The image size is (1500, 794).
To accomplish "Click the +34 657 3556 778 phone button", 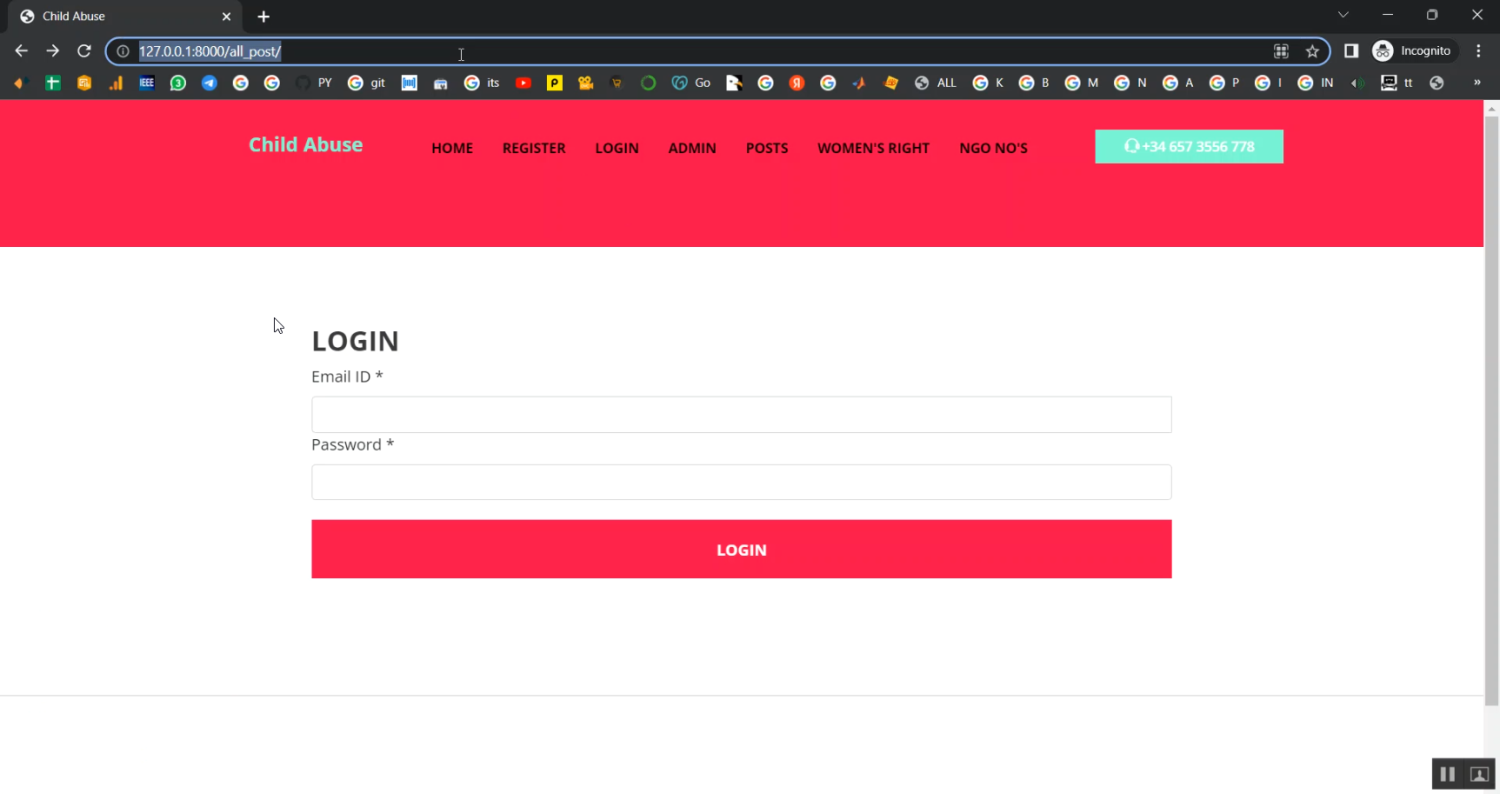I will [x=1189, y=147].
